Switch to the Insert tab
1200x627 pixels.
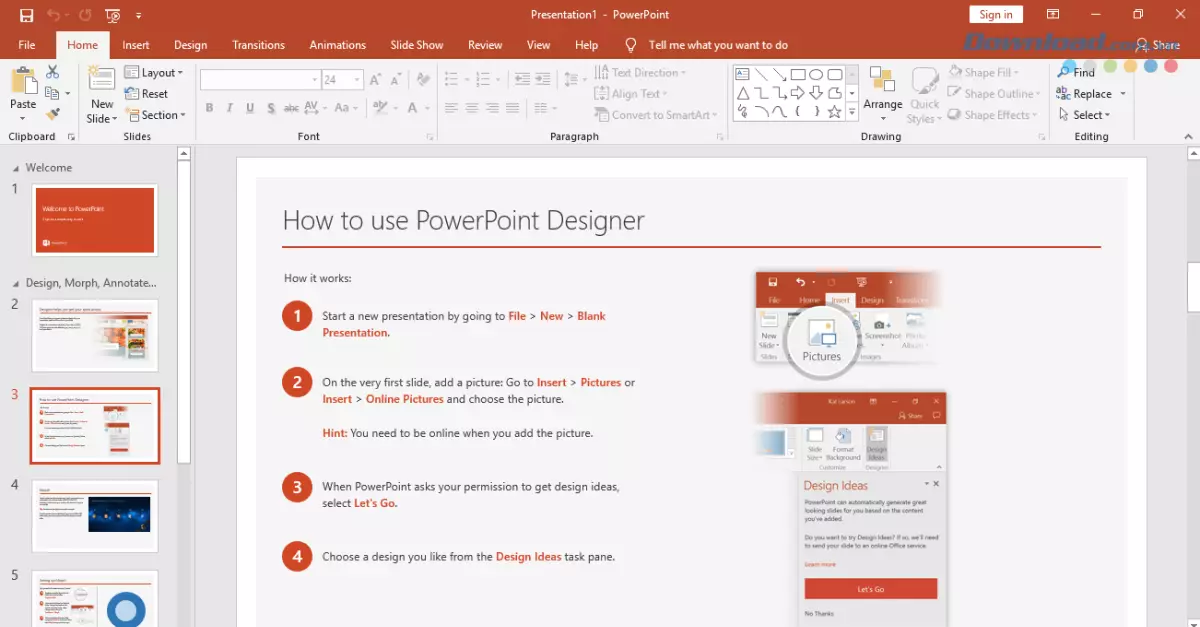coord(136,45)
